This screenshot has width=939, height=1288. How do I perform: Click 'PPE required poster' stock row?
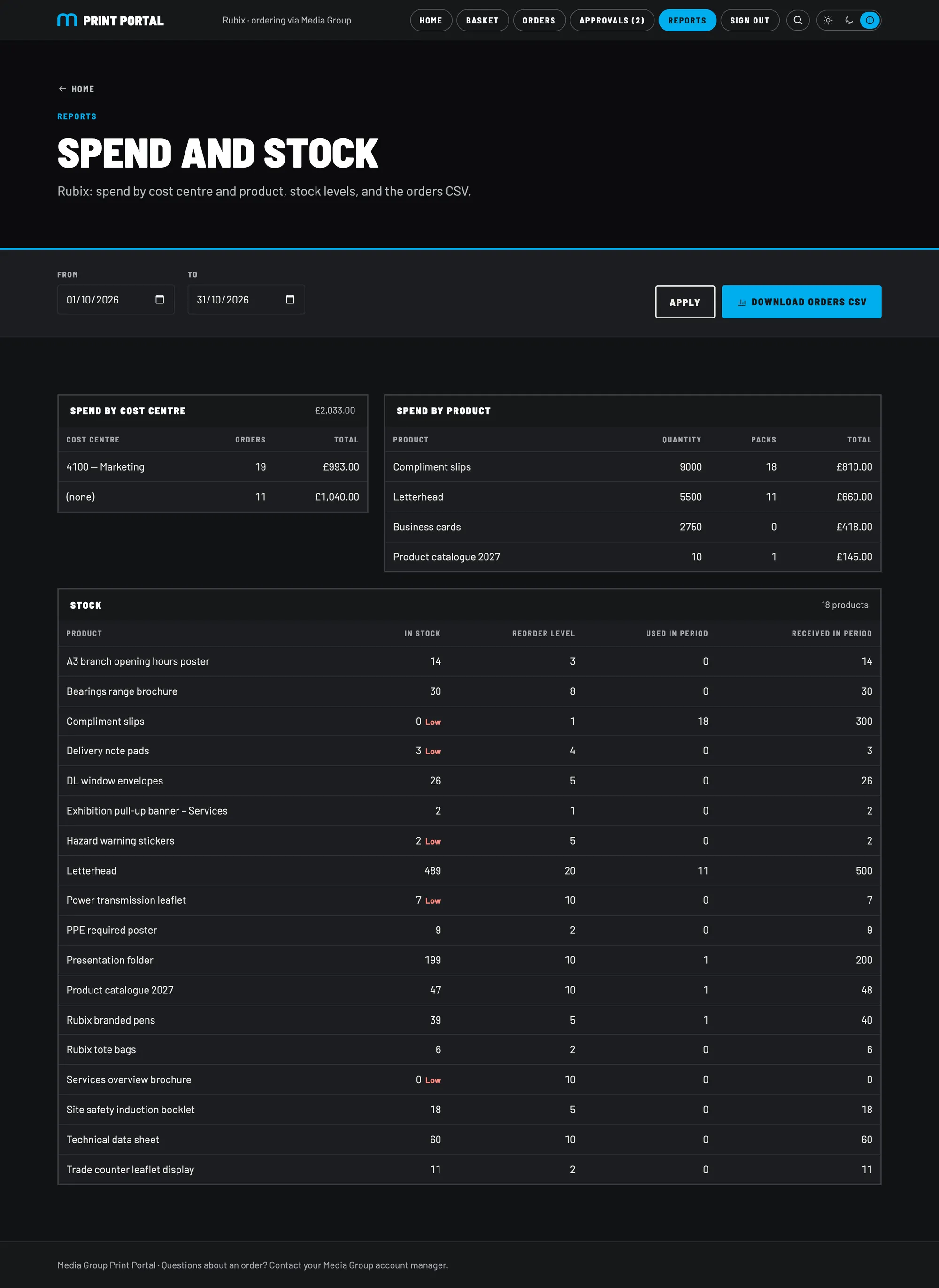469,931
